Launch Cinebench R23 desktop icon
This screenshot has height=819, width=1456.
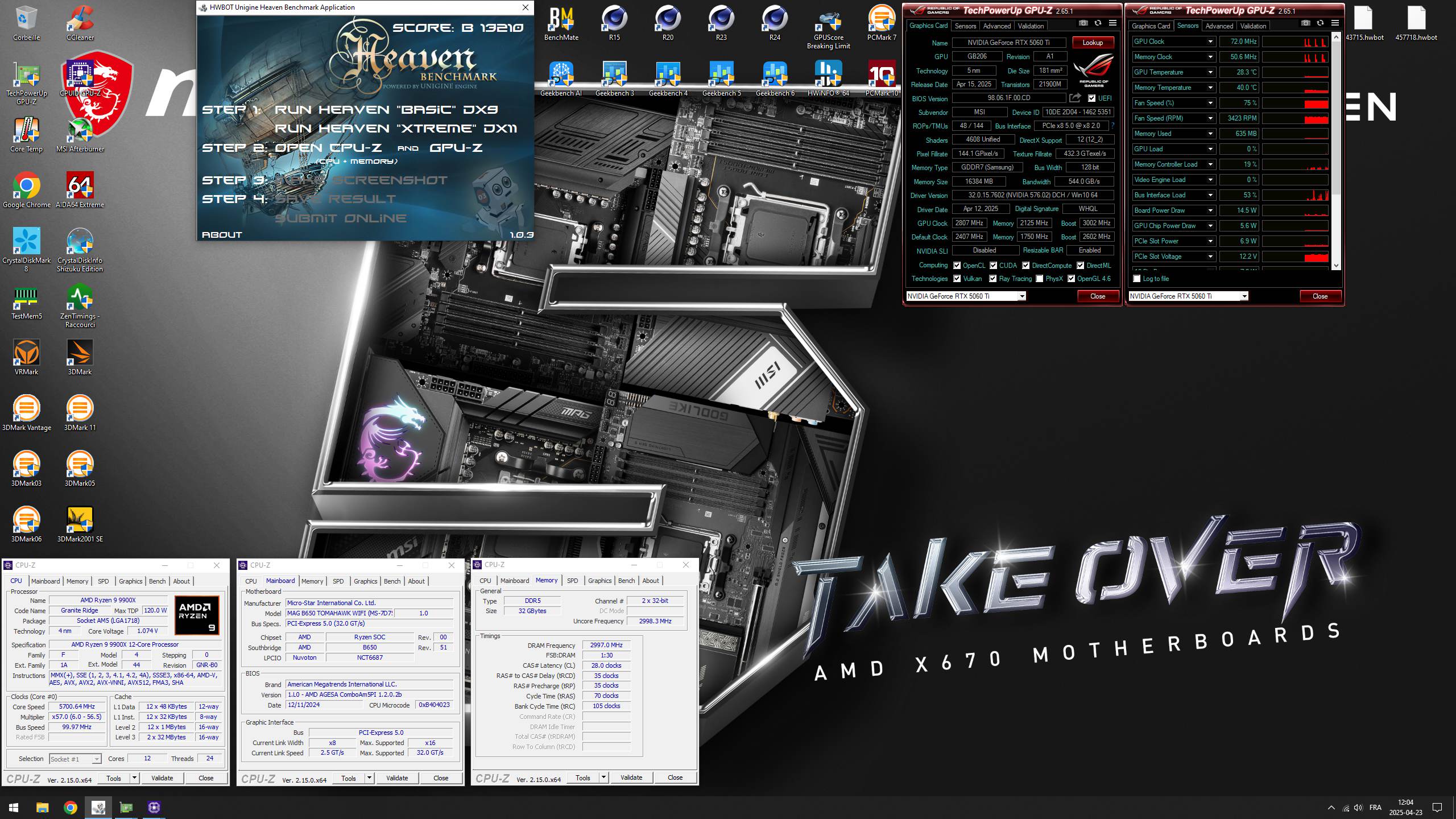click(721, 23)
